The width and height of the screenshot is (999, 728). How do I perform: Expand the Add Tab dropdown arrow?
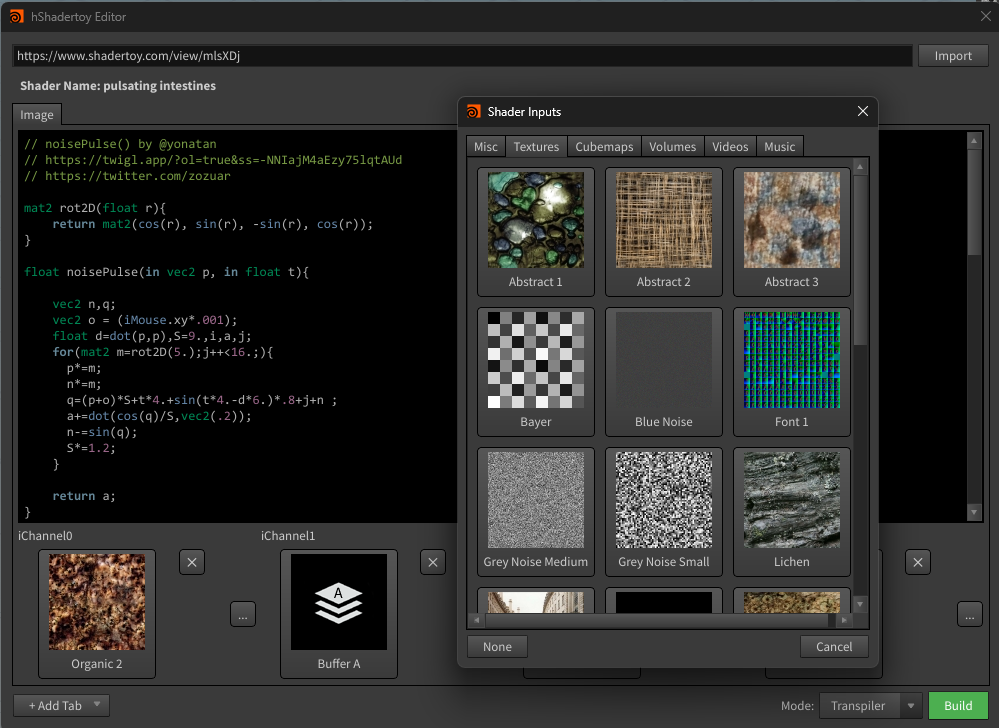click(97, 704)
